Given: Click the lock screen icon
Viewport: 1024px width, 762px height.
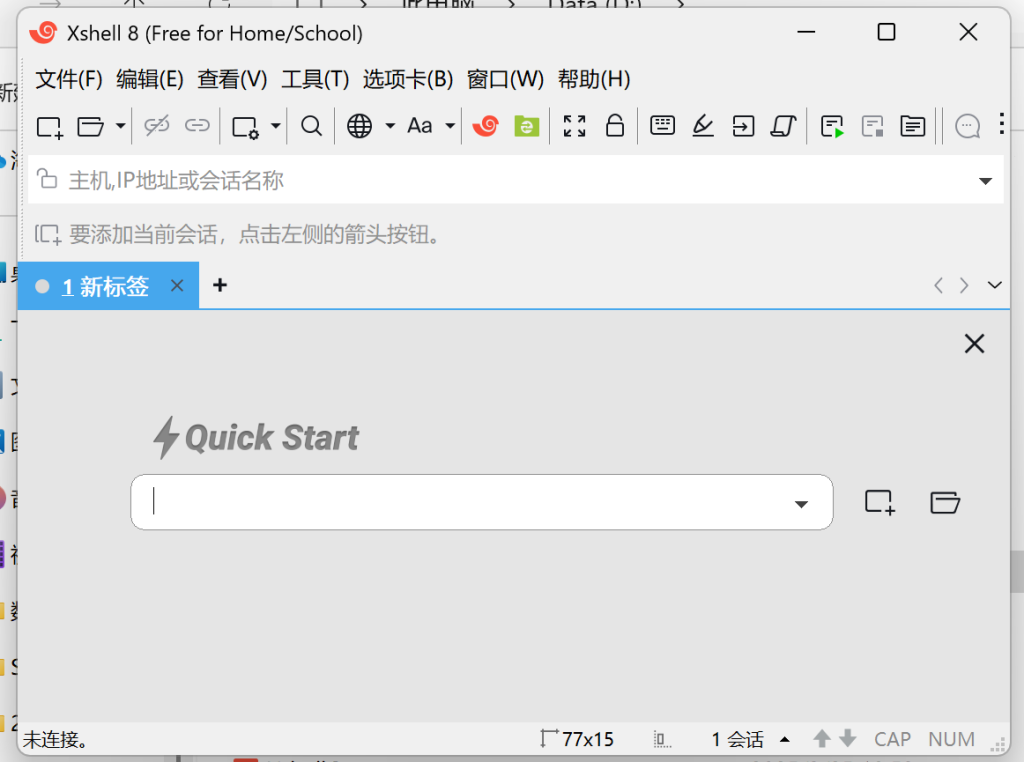Looking at the screenshot, I should tap(615, 126).
